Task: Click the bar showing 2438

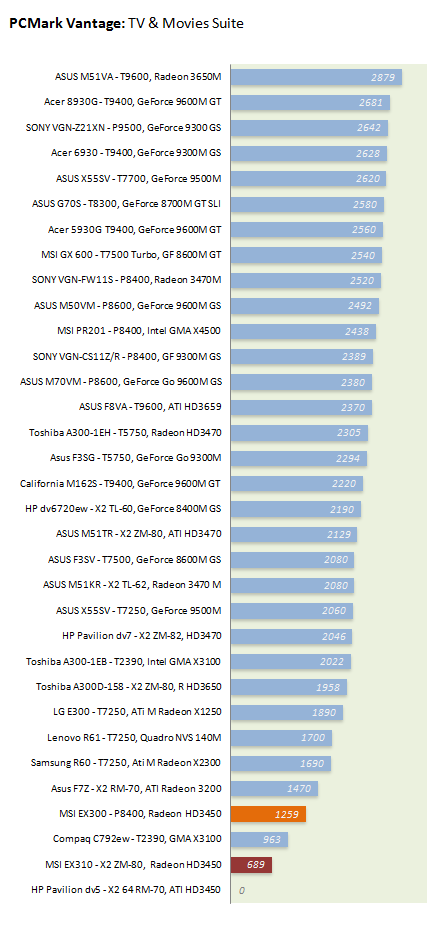Action: (303, 332)
